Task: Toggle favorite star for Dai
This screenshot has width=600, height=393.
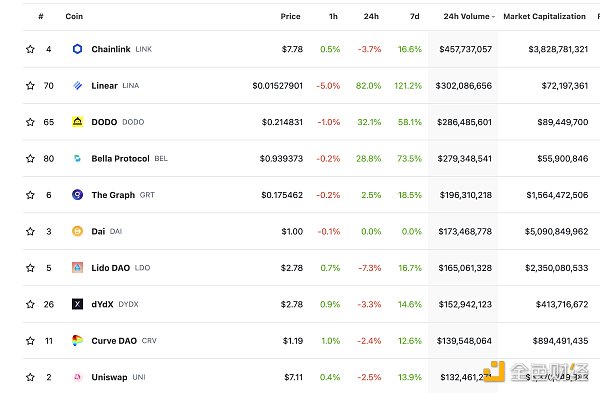Action: click(30, 231)
